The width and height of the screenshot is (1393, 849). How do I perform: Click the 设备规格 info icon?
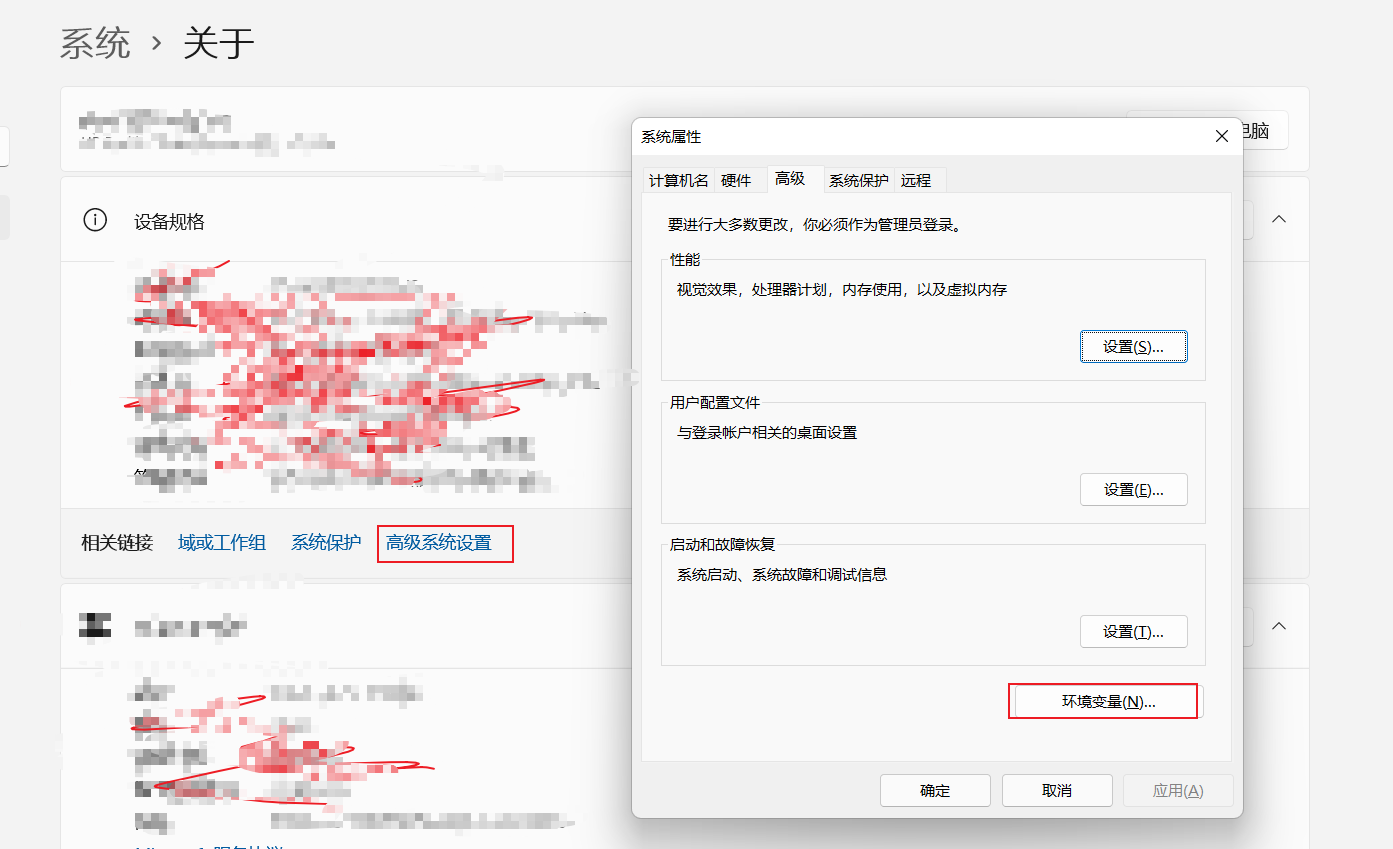click(x=95, y=220)
